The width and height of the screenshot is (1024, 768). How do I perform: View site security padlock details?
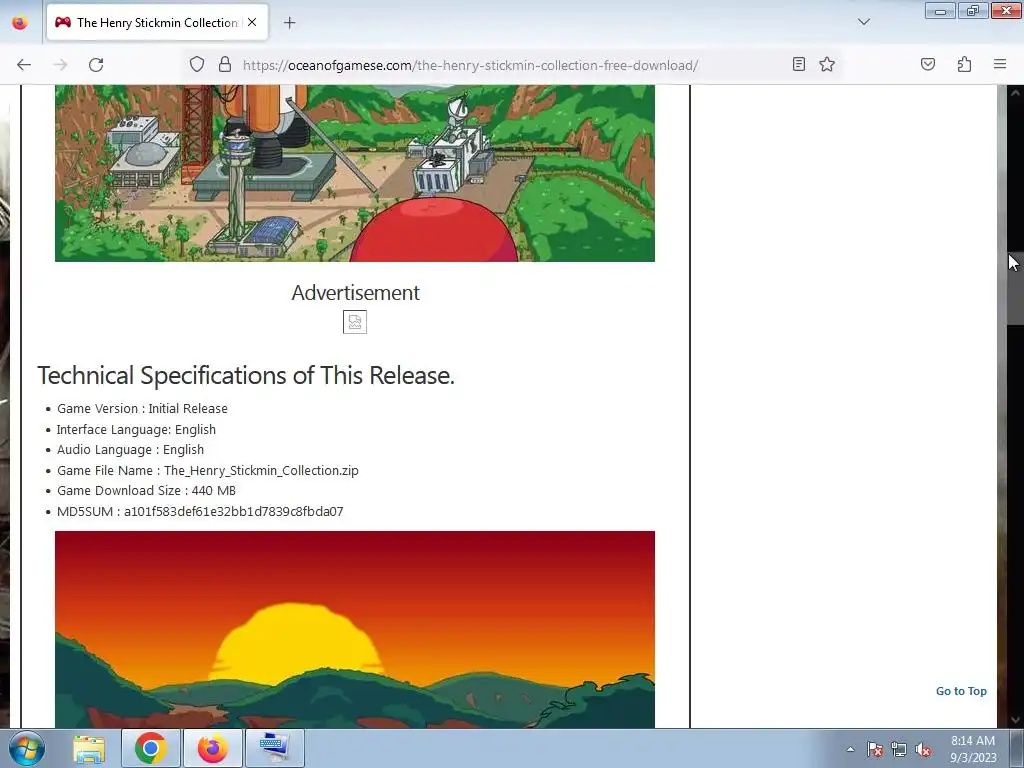(x=225, y=64)
